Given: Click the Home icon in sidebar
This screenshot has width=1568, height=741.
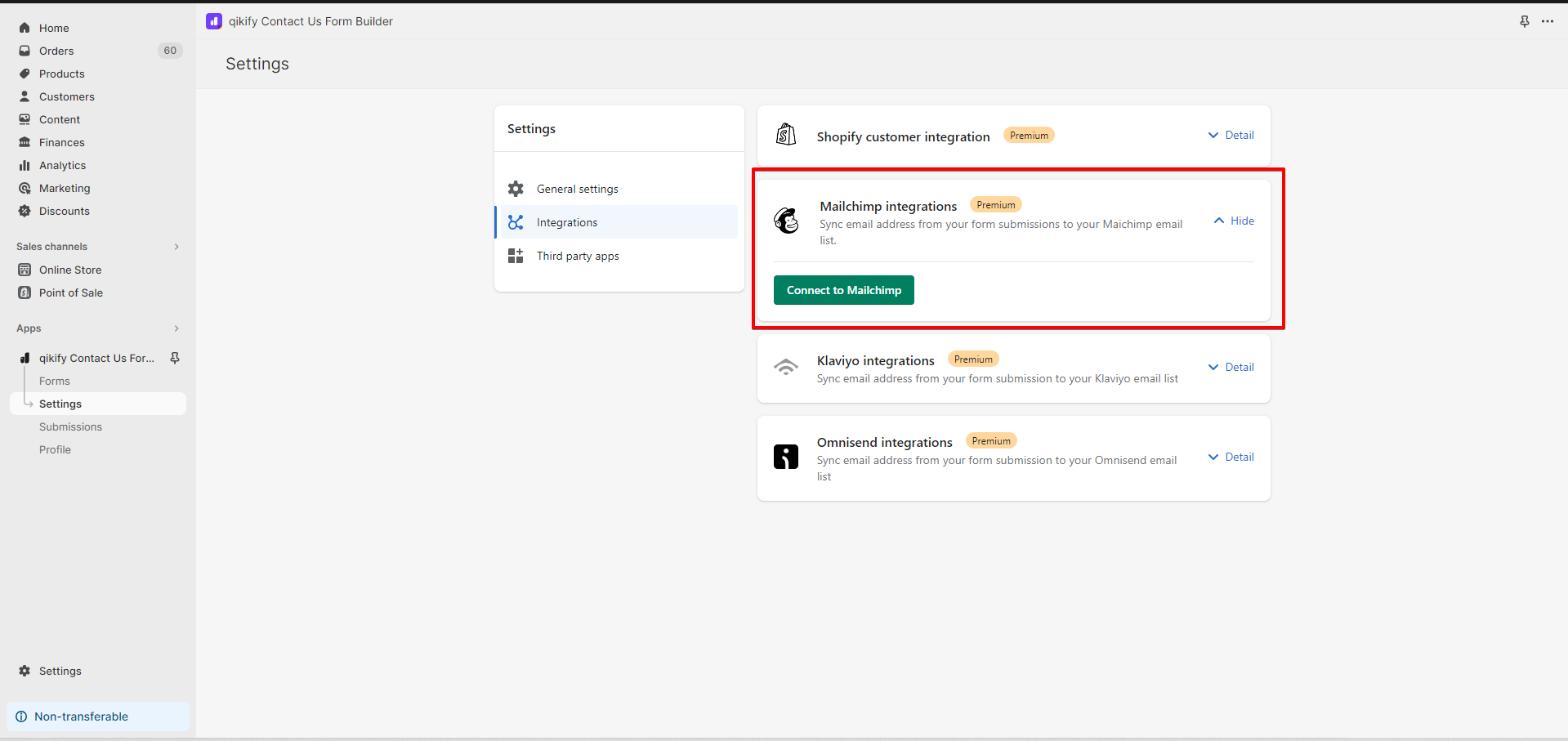Looking at the screenshot, I should [x=25, y=28].
